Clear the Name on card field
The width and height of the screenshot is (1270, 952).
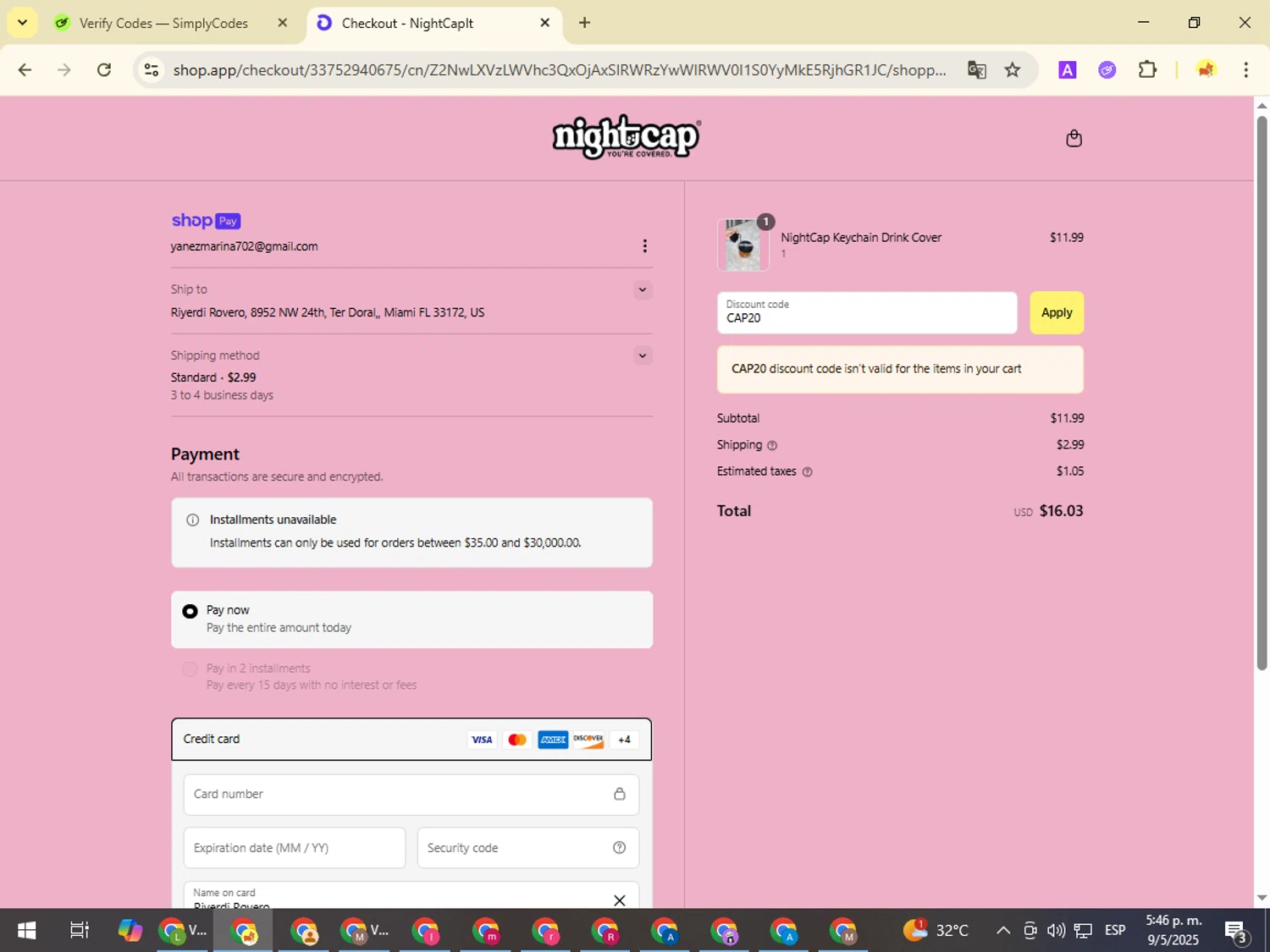tap(619, 900)
